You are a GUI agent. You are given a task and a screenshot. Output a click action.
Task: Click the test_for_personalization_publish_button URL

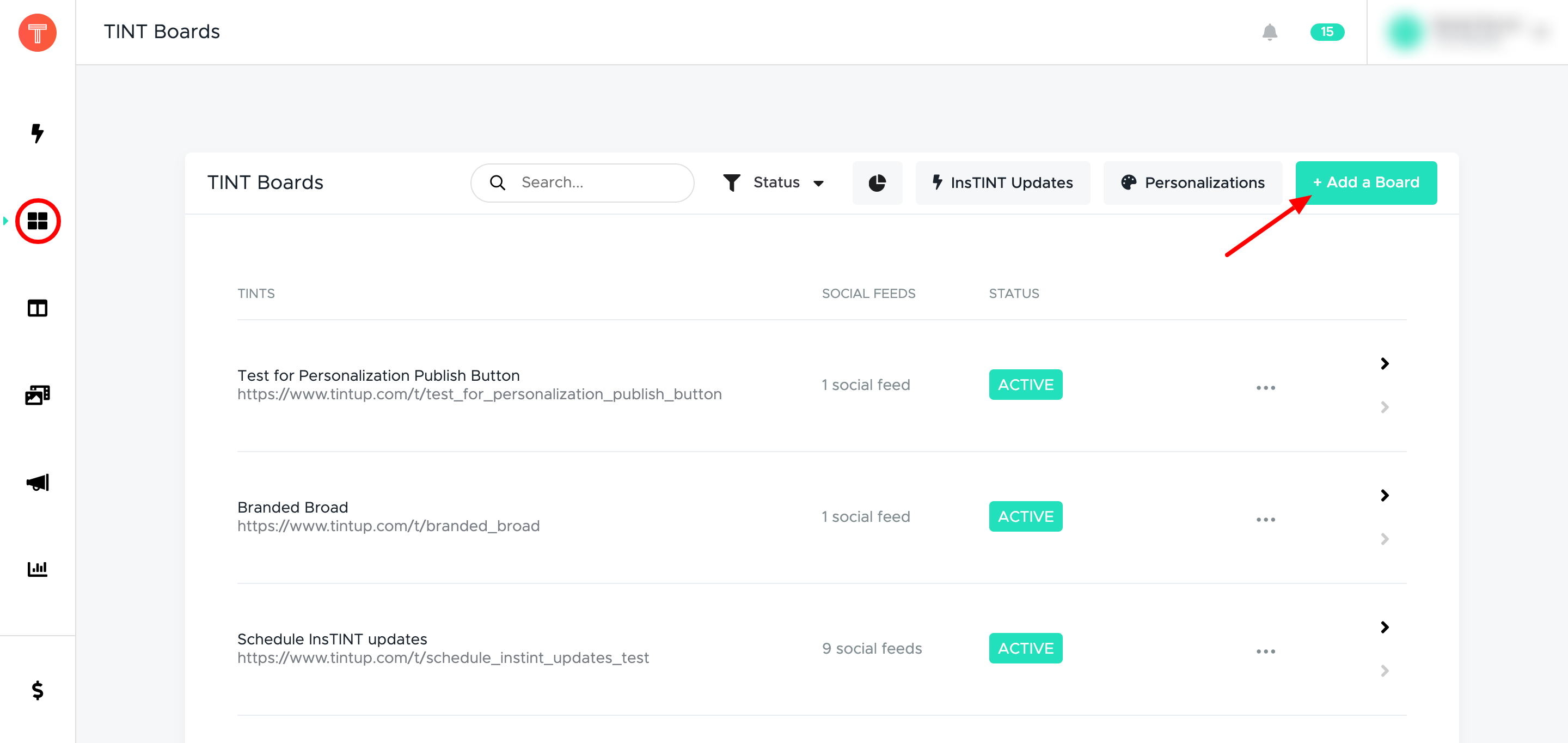pos(480,394)
